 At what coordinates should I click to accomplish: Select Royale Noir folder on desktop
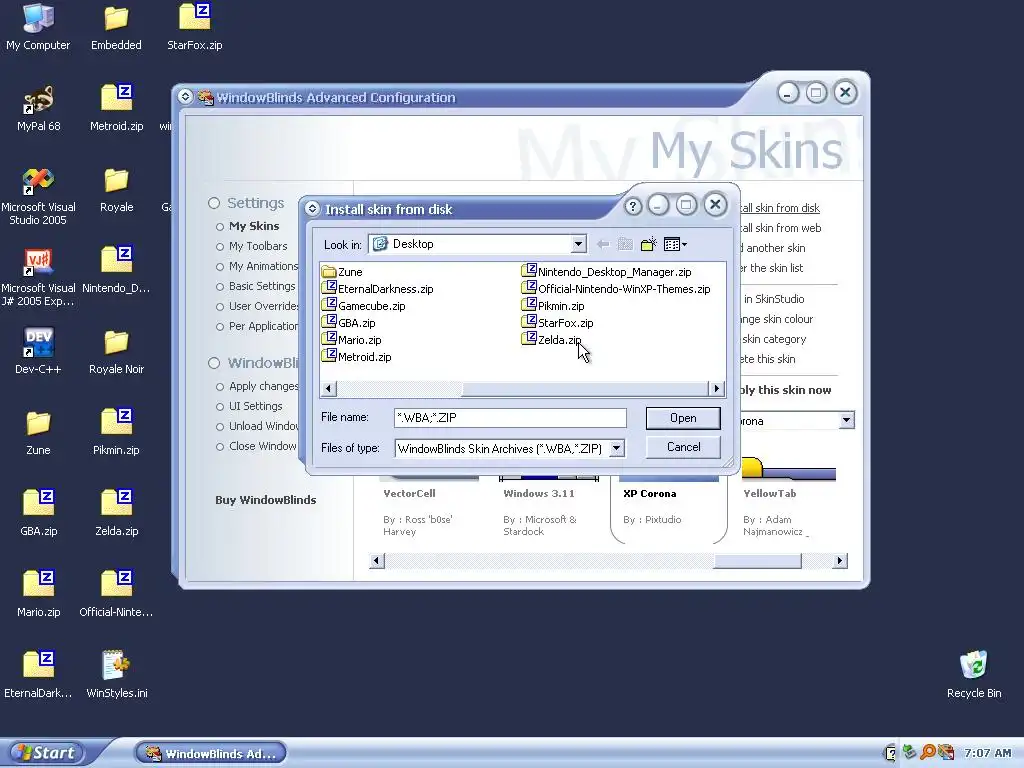coord(116,351)
